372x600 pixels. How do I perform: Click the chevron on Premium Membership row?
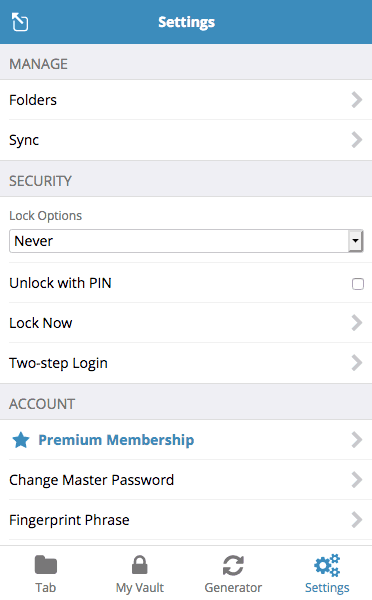click(357, 440)
